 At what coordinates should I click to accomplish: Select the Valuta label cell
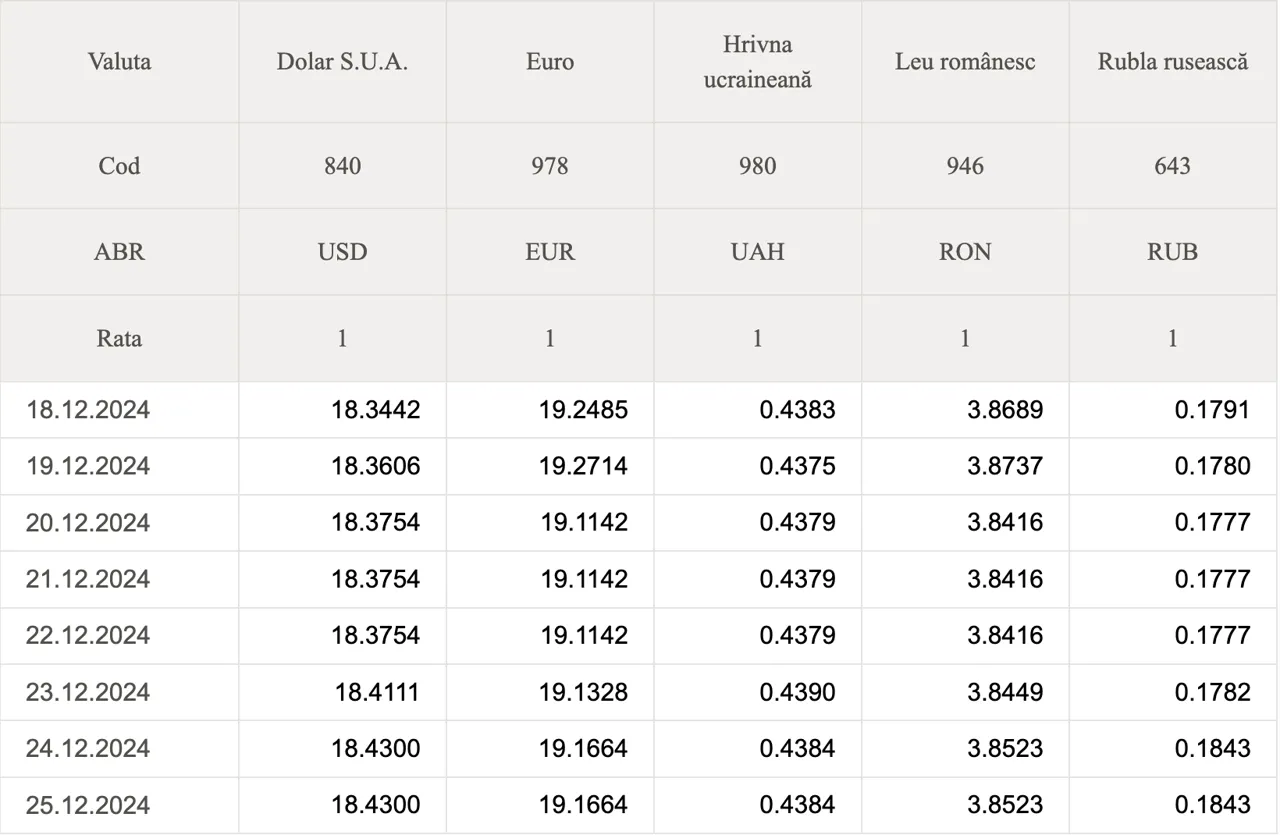pos(119,62)
